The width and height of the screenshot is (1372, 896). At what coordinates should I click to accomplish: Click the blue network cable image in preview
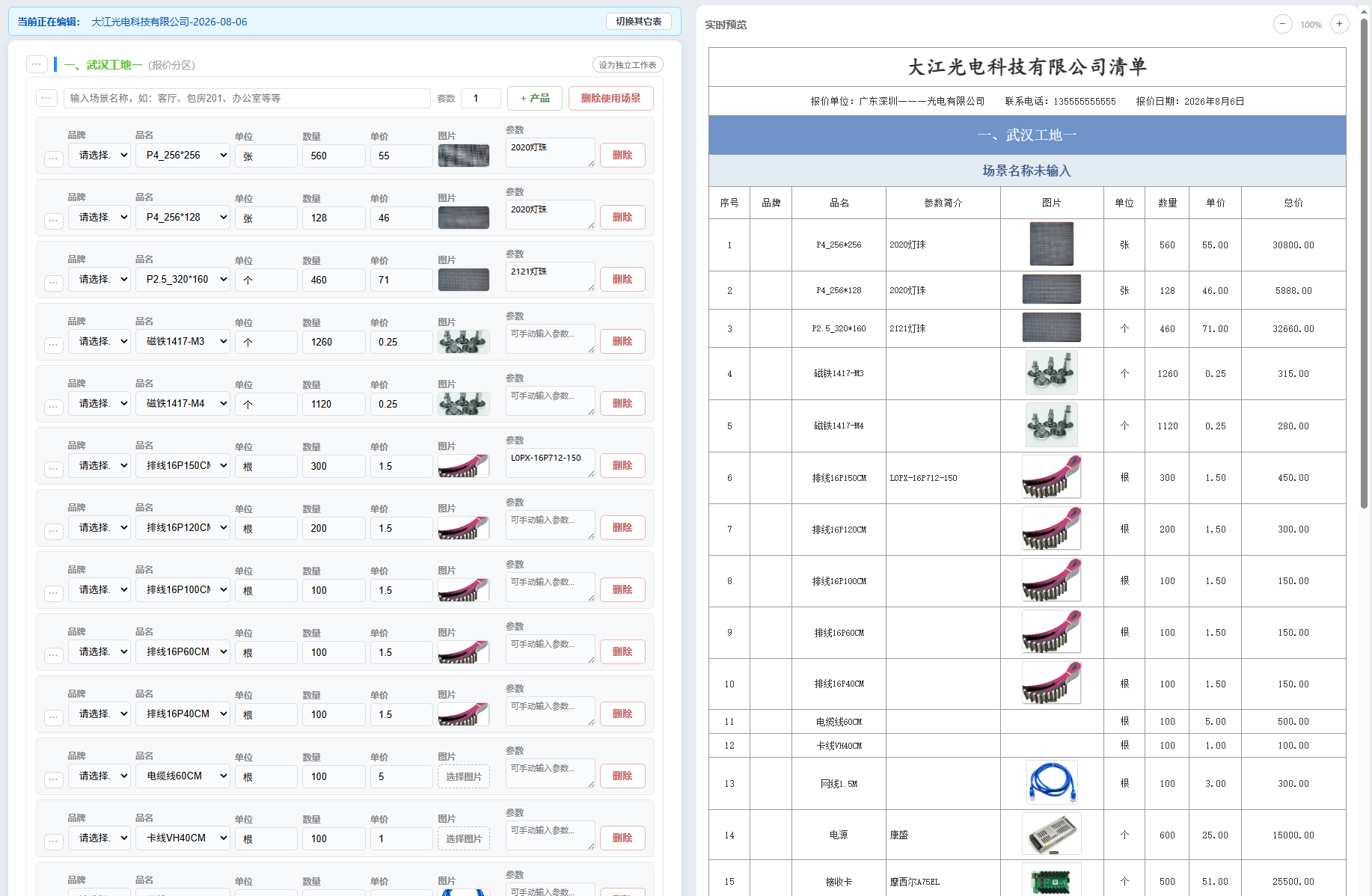[x=1052, y=782]
